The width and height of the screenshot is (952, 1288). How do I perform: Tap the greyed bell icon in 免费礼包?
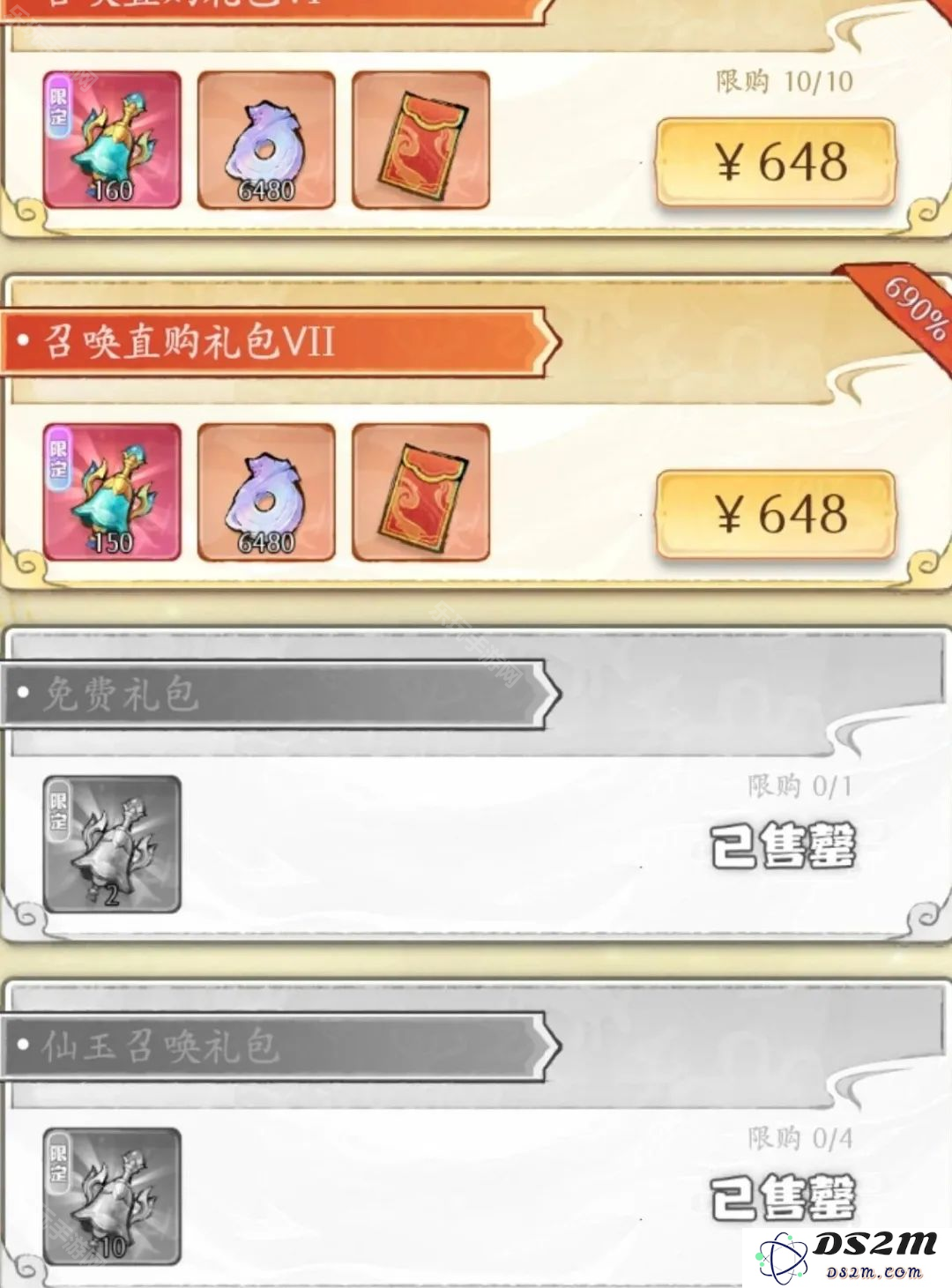[x=112, y=844]
